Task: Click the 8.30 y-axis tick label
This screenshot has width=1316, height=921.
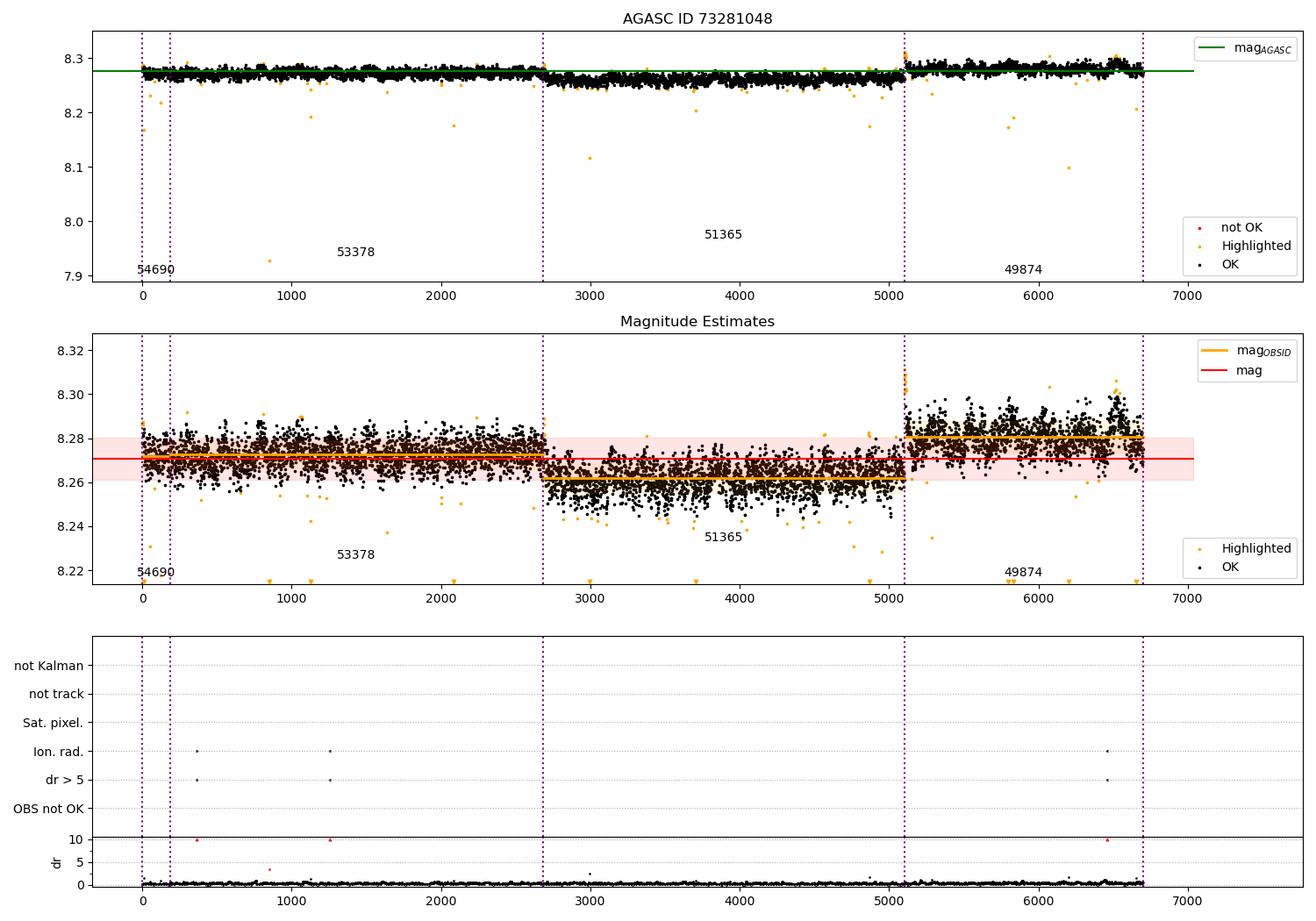Action: (70, 395)
